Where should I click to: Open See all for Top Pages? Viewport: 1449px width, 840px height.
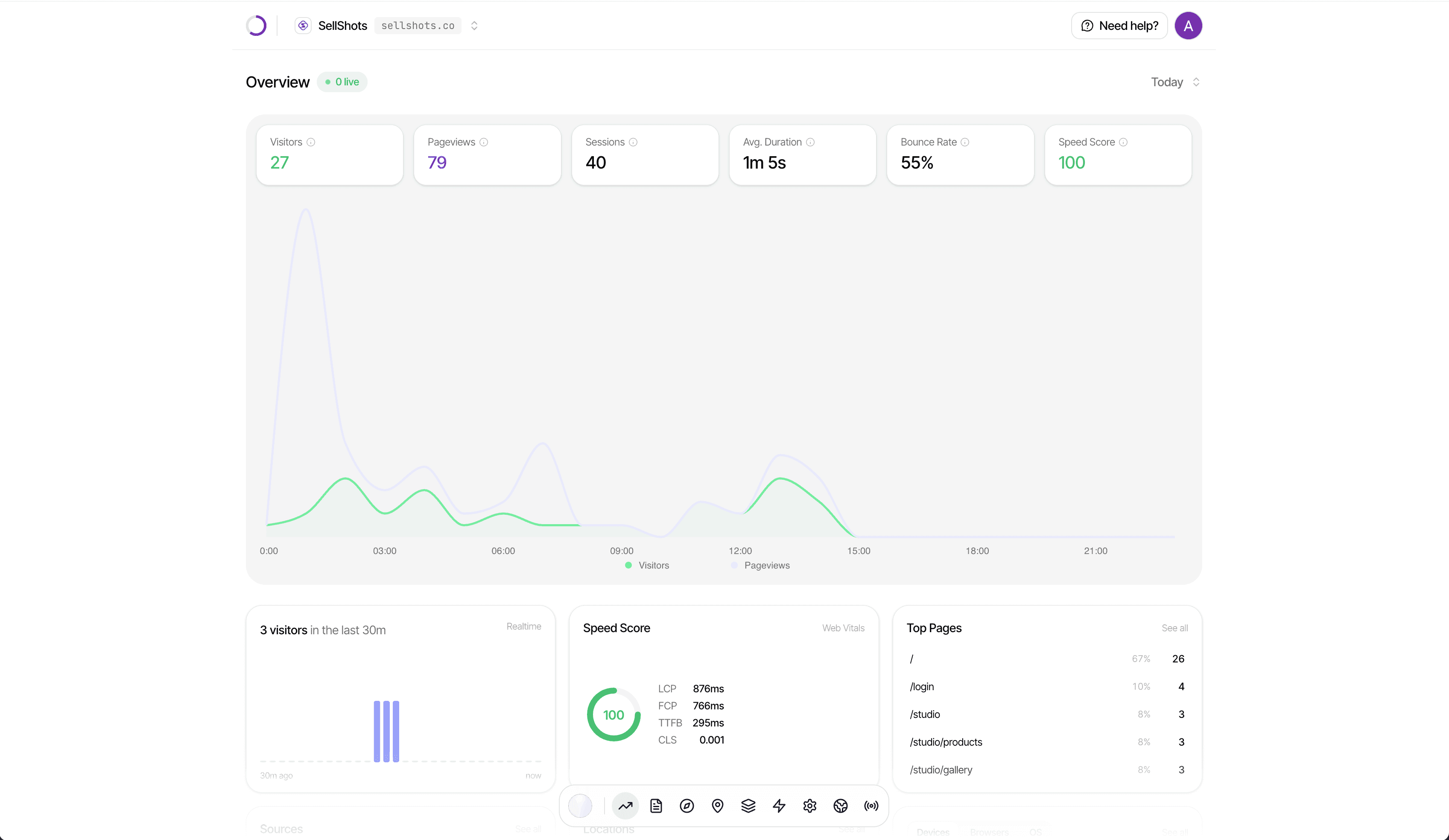point(1174,628)
